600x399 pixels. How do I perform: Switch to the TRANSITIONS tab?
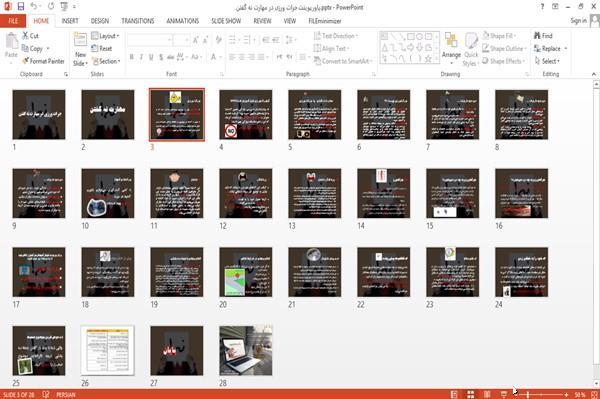(138, 21)
